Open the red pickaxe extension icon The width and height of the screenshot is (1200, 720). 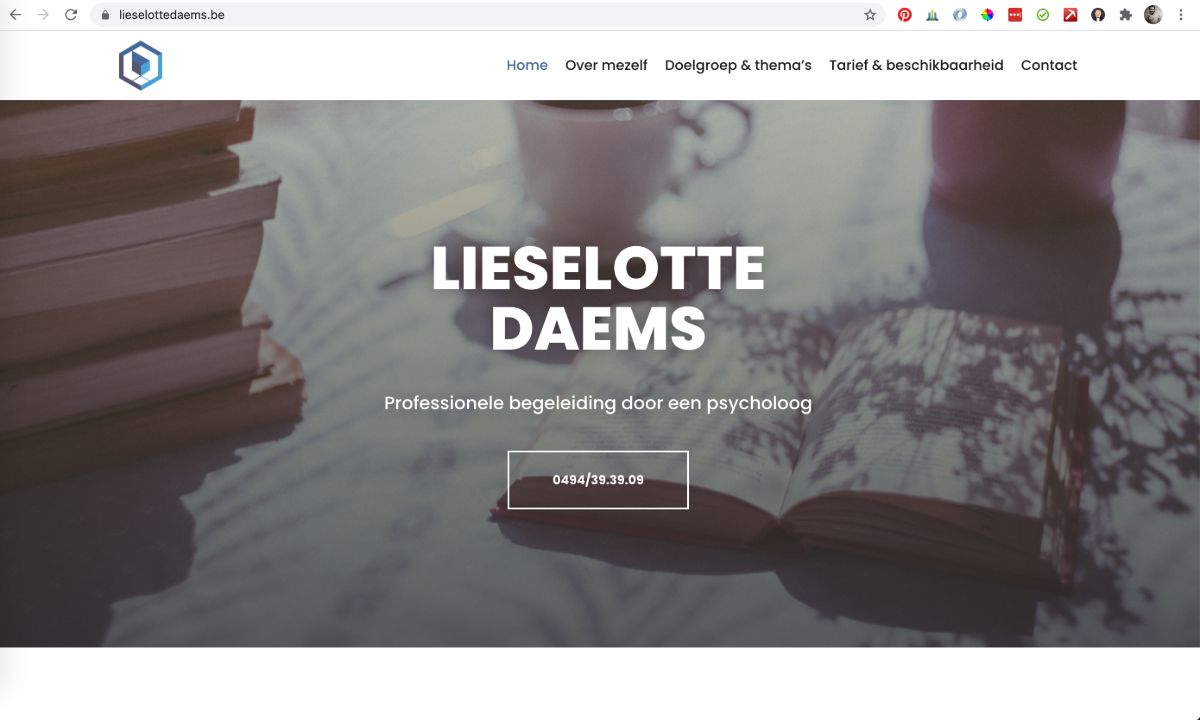point(1070,15)
